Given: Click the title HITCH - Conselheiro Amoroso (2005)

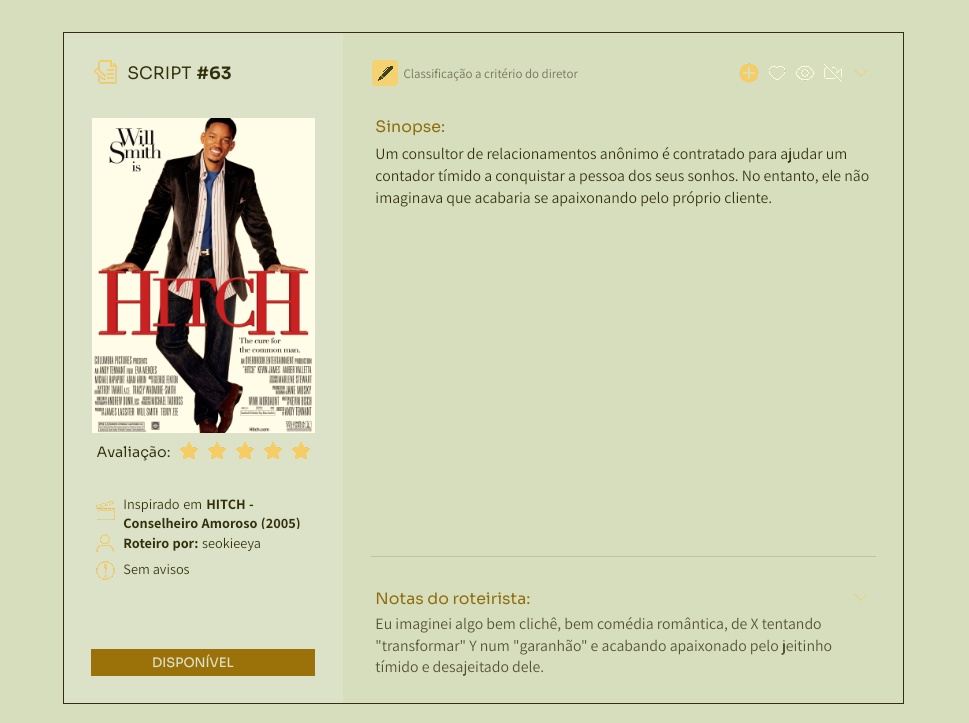Looking at the screenshot, I should 212,514.
